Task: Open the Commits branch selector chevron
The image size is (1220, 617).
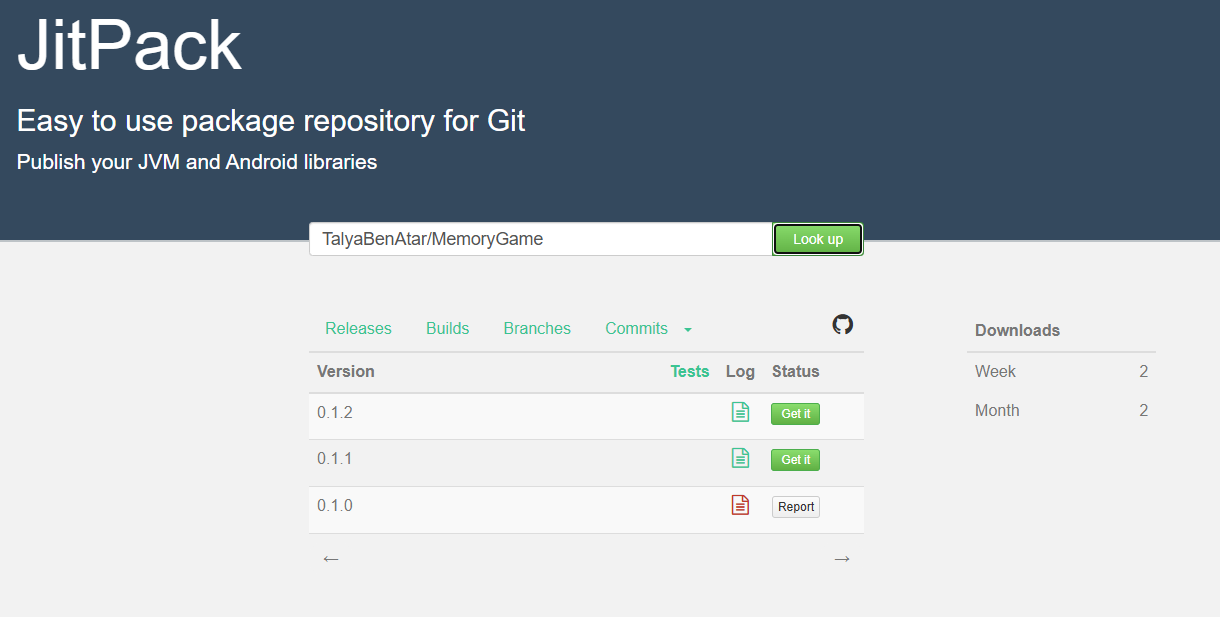Action: click(688, 329)
